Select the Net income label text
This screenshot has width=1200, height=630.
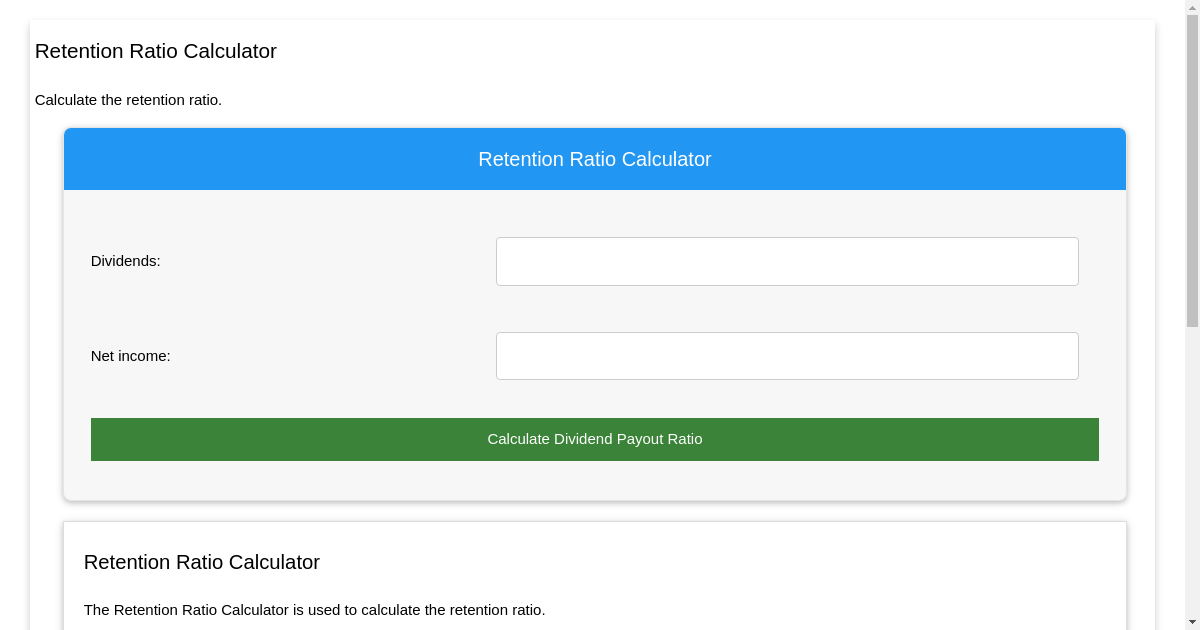pyautogui.click(x=130, y=355)
